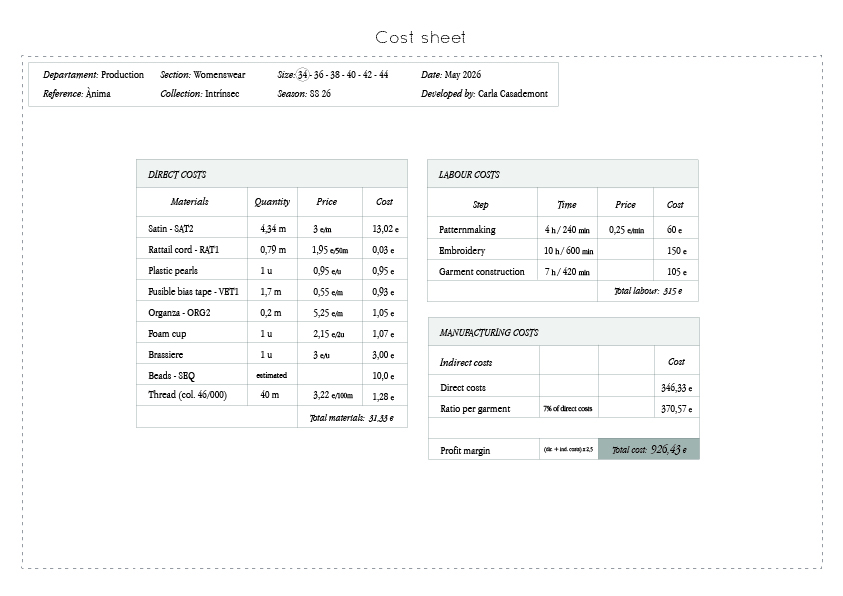Screen dimensions: 843x596
Task: Click Garment time '7 h / 420 min'
Action: click(567, 271)
